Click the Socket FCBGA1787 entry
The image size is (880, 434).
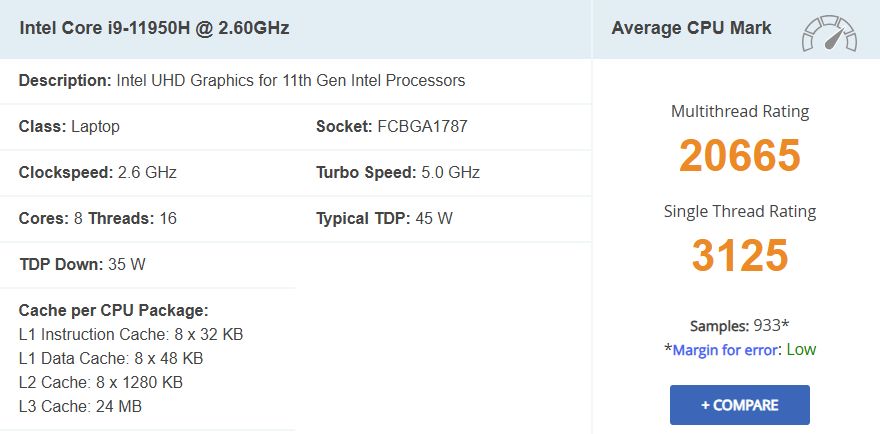[391, 126]
